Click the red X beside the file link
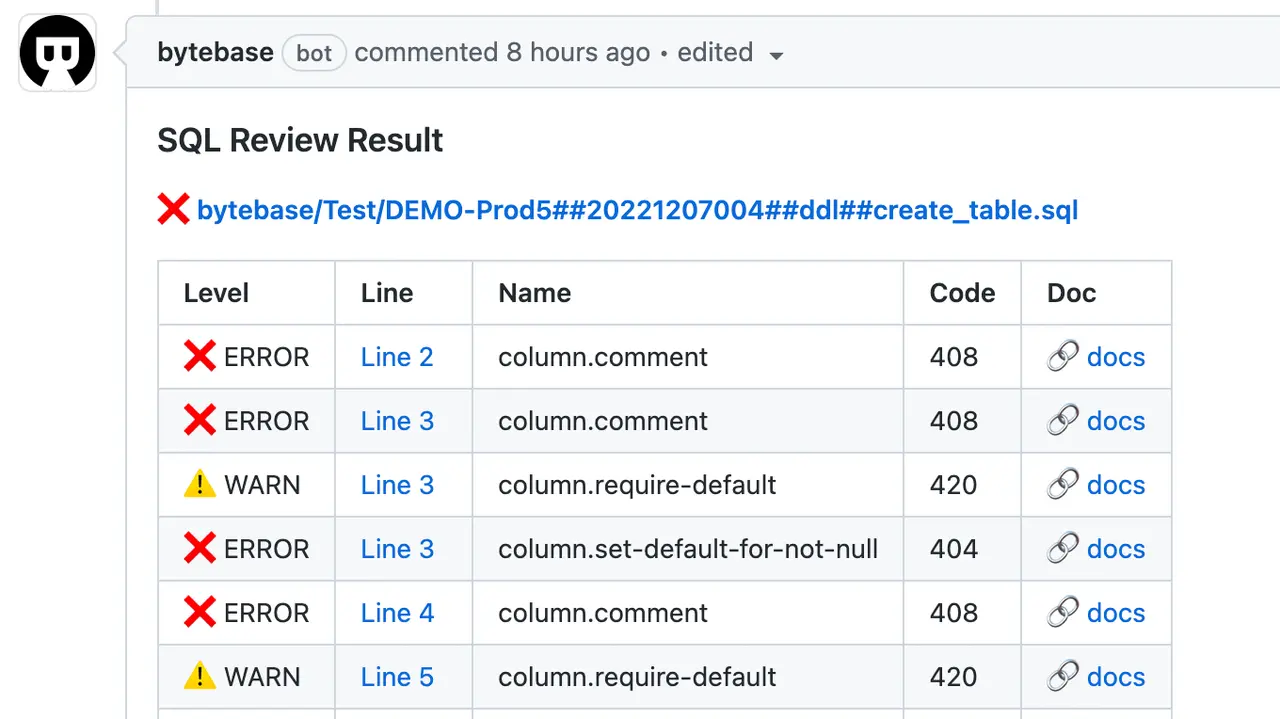Viewport: 1280px width, 719px height. (173, 210)
